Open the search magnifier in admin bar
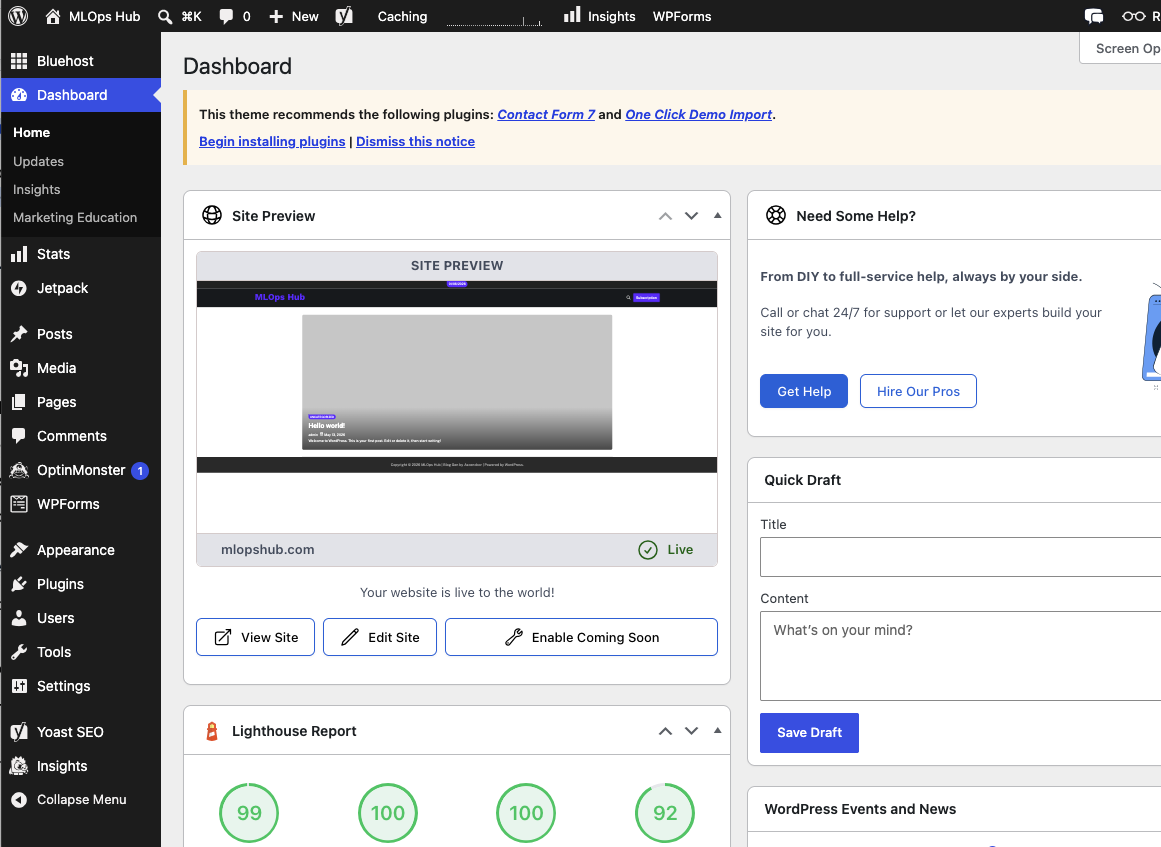 [x=165, y=16]
